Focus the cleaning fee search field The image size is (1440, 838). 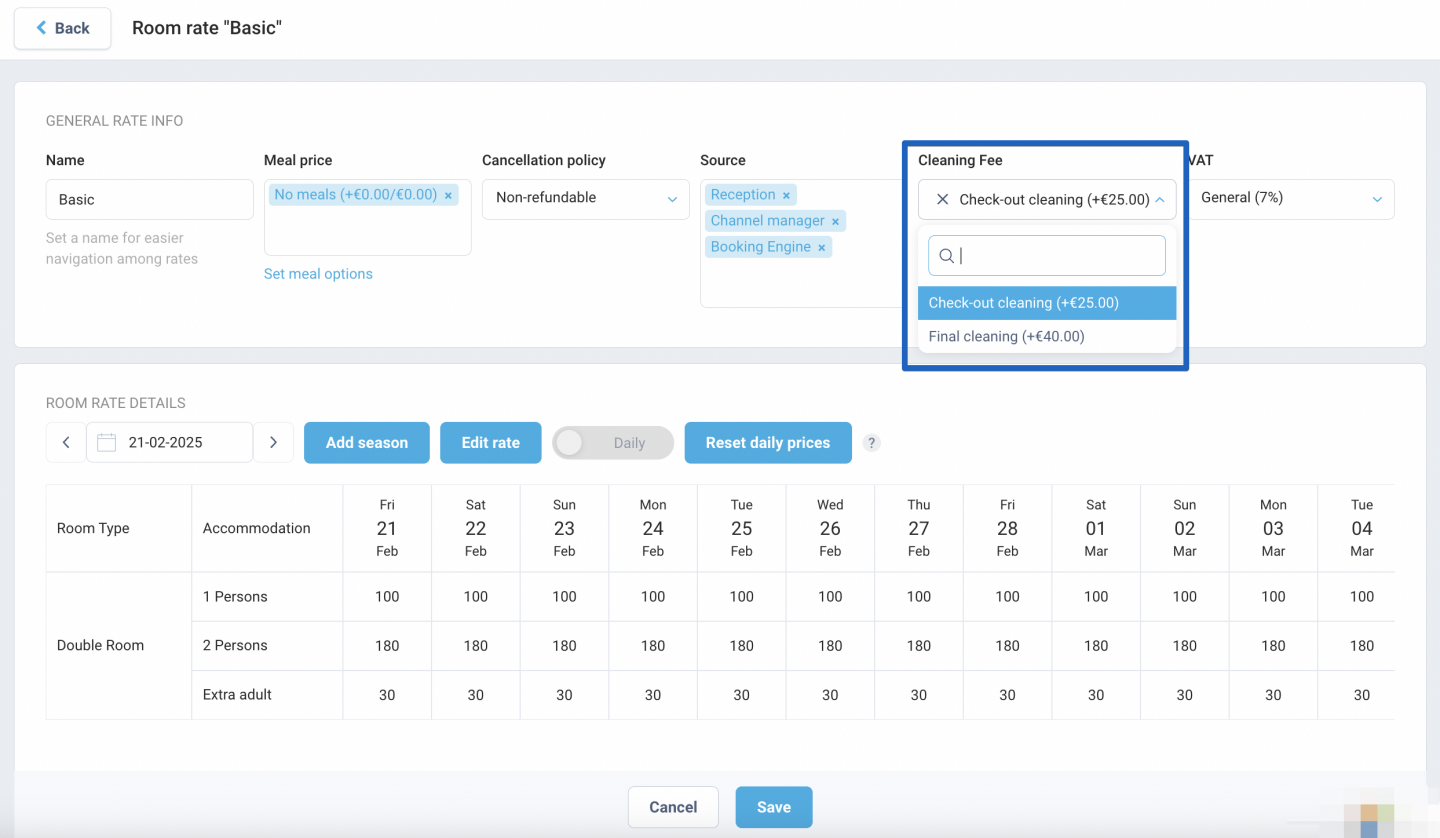[1047, 256]
